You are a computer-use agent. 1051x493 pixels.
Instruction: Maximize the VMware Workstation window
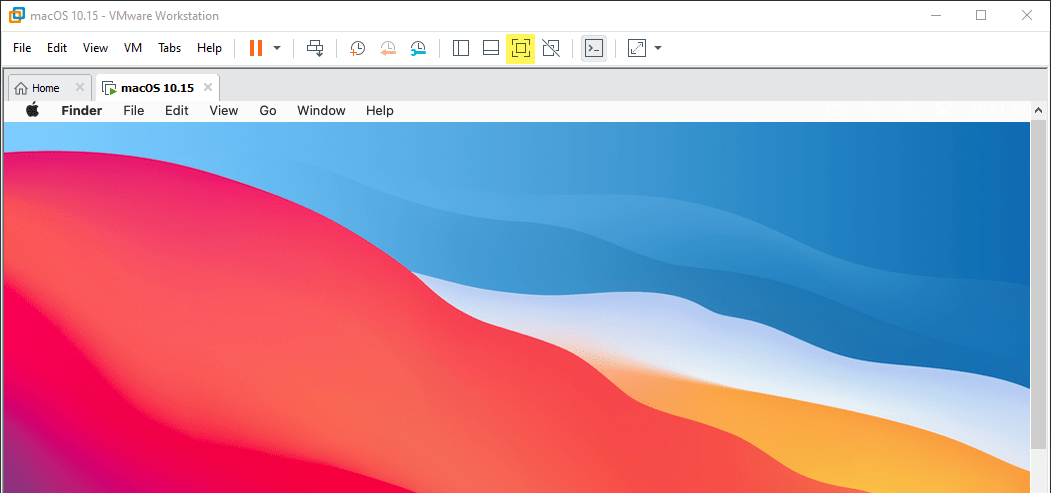tap(981, 15)
